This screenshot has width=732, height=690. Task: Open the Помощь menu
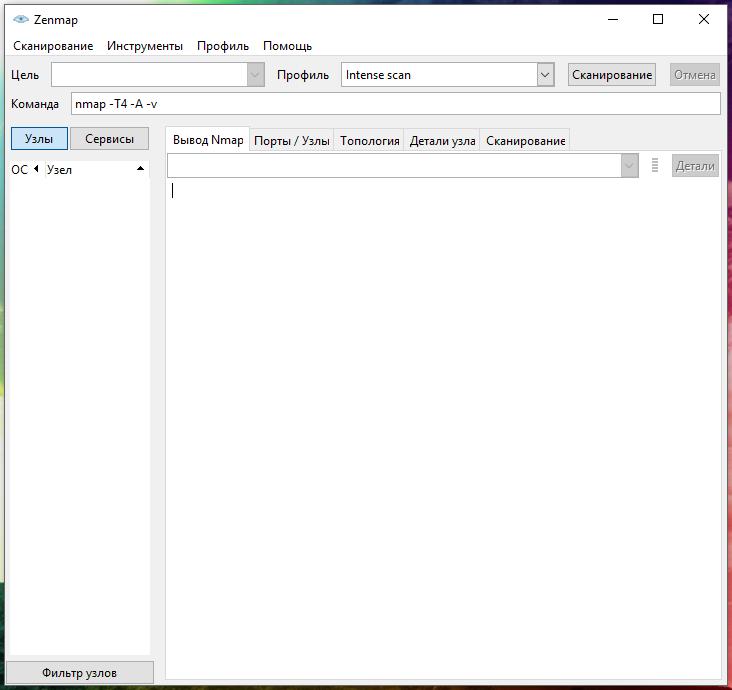pyautogui.click(x=287, y=46)
